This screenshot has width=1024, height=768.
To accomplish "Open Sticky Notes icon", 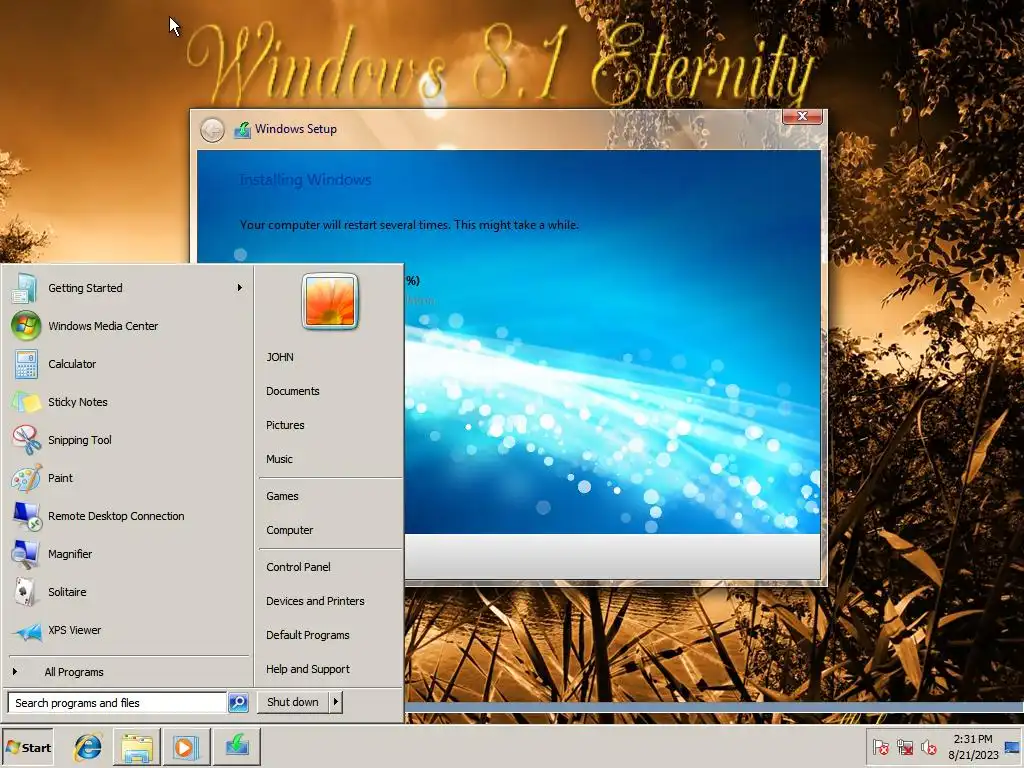I will (x=26, y=402).
